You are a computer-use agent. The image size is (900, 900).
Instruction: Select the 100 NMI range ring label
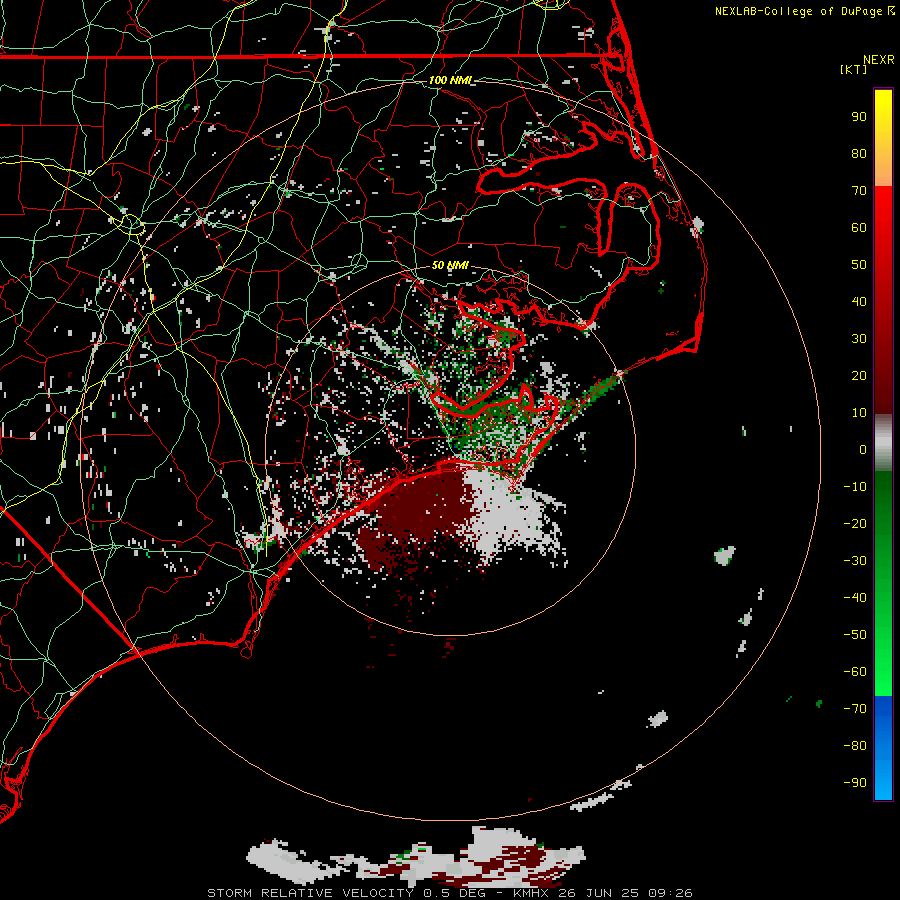tap(449, 80)
